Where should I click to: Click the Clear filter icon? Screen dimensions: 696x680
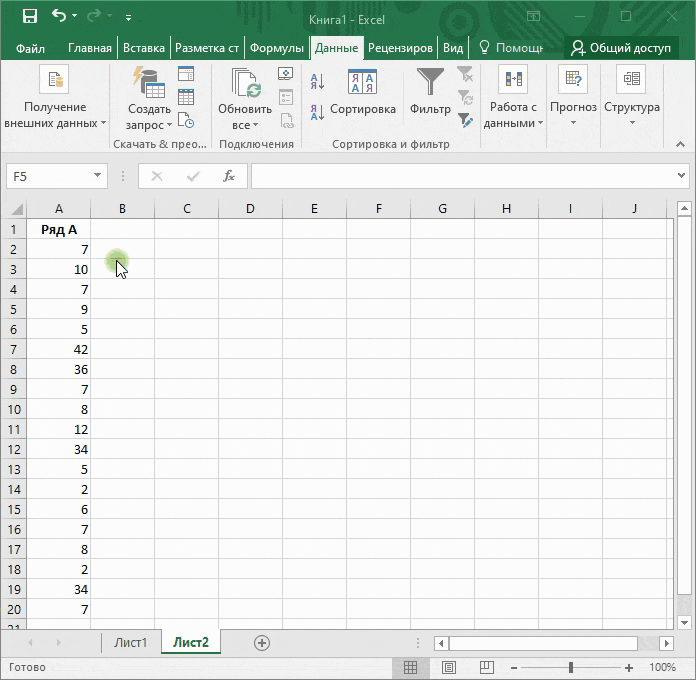(465, 74)
